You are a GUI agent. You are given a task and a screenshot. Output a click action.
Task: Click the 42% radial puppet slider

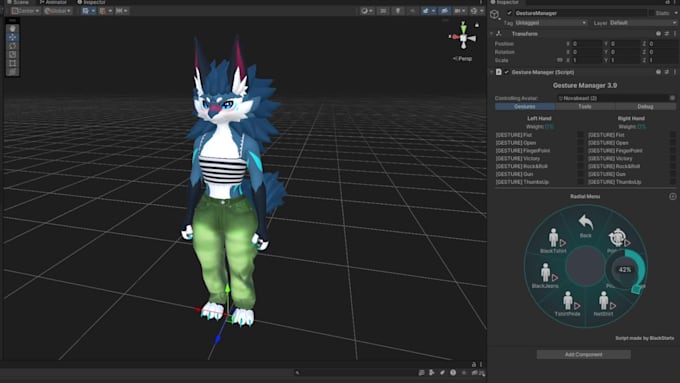pyautogui.click(x=625, y=269)
